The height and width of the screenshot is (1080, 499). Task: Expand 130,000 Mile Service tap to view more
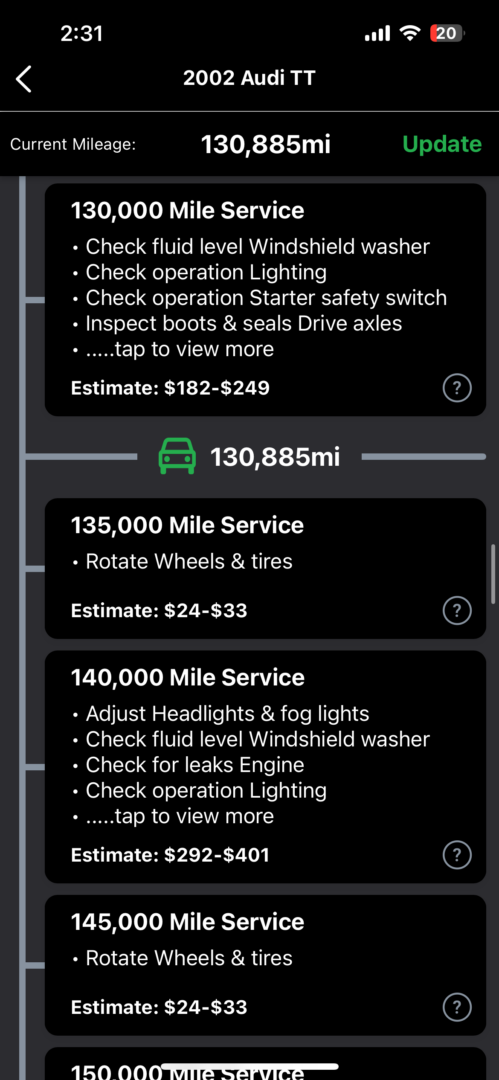(180, 349)
